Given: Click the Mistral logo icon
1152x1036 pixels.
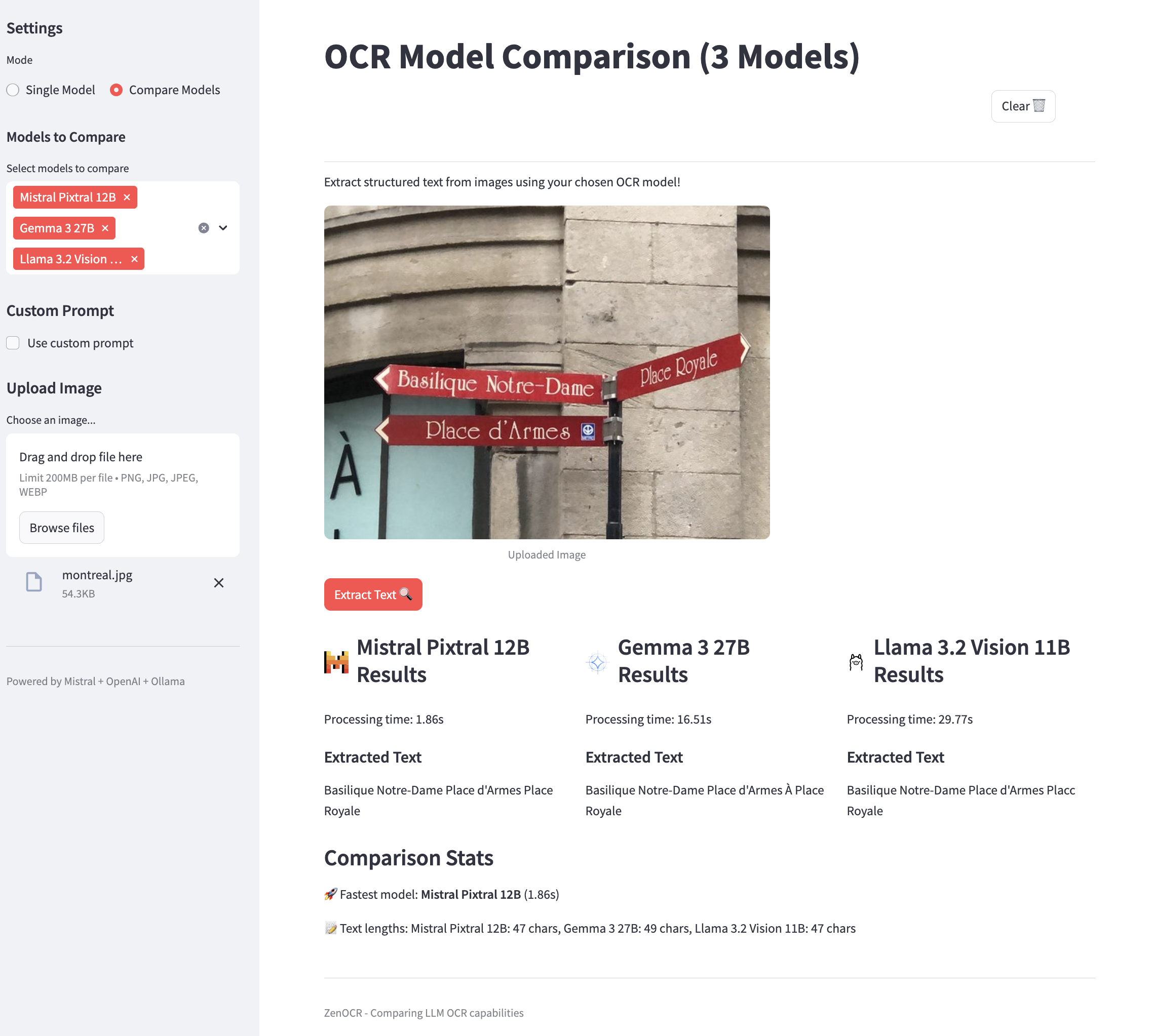Looking at the screenshot, I should [x=336, y=661].
